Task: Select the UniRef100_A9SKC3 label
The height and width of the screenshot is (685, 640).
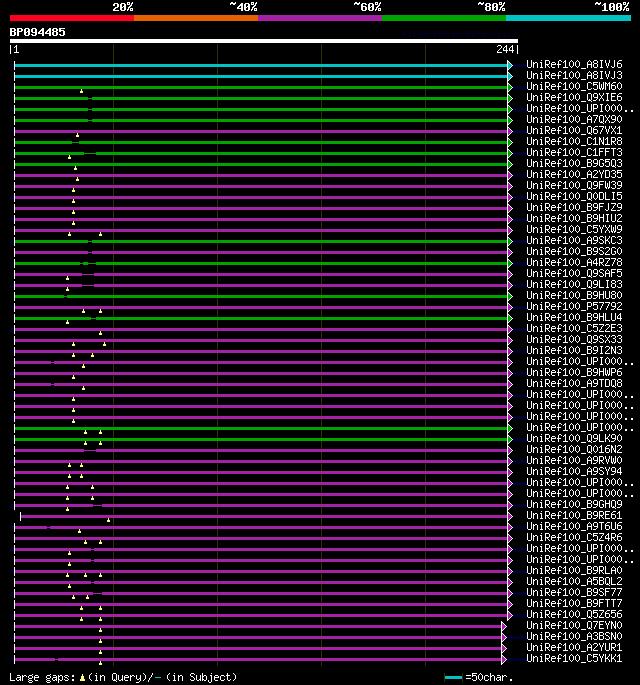Action: 574,240
